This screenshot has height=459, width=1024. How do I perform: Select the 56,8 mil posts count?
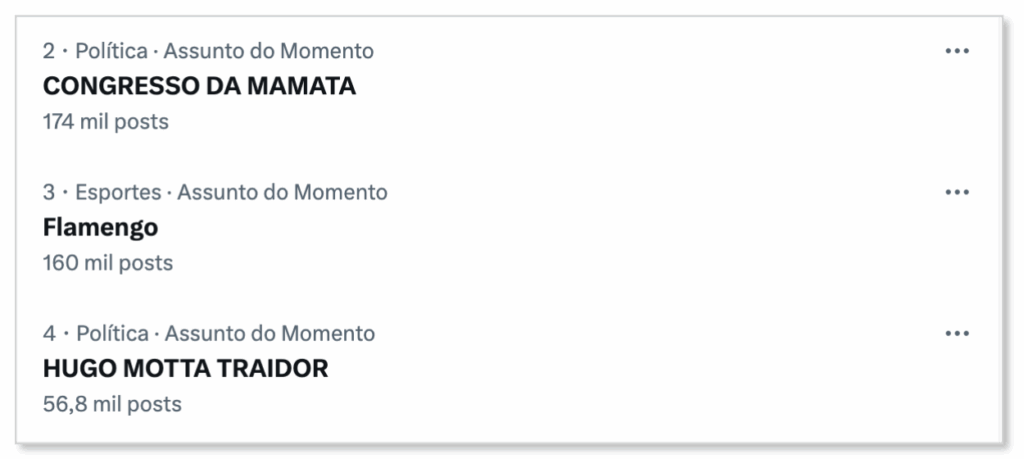point(112,404)
